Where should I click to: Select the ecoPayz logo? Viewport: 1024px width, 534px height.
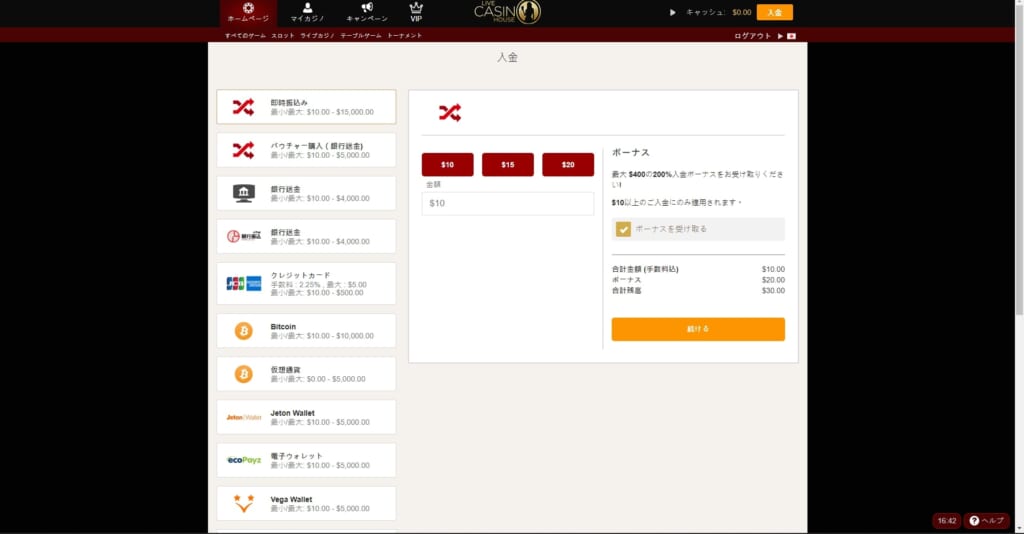pos(244,460)
